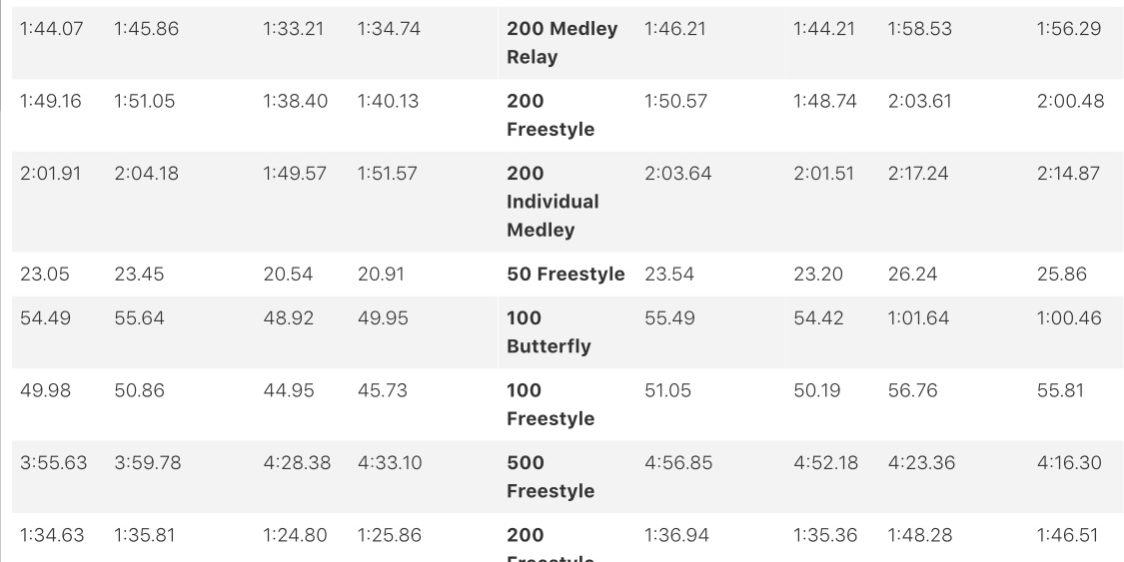1124x562 pixels.
Task: Click the 500 Freestyle event label
Action: [x=549, y=476]
